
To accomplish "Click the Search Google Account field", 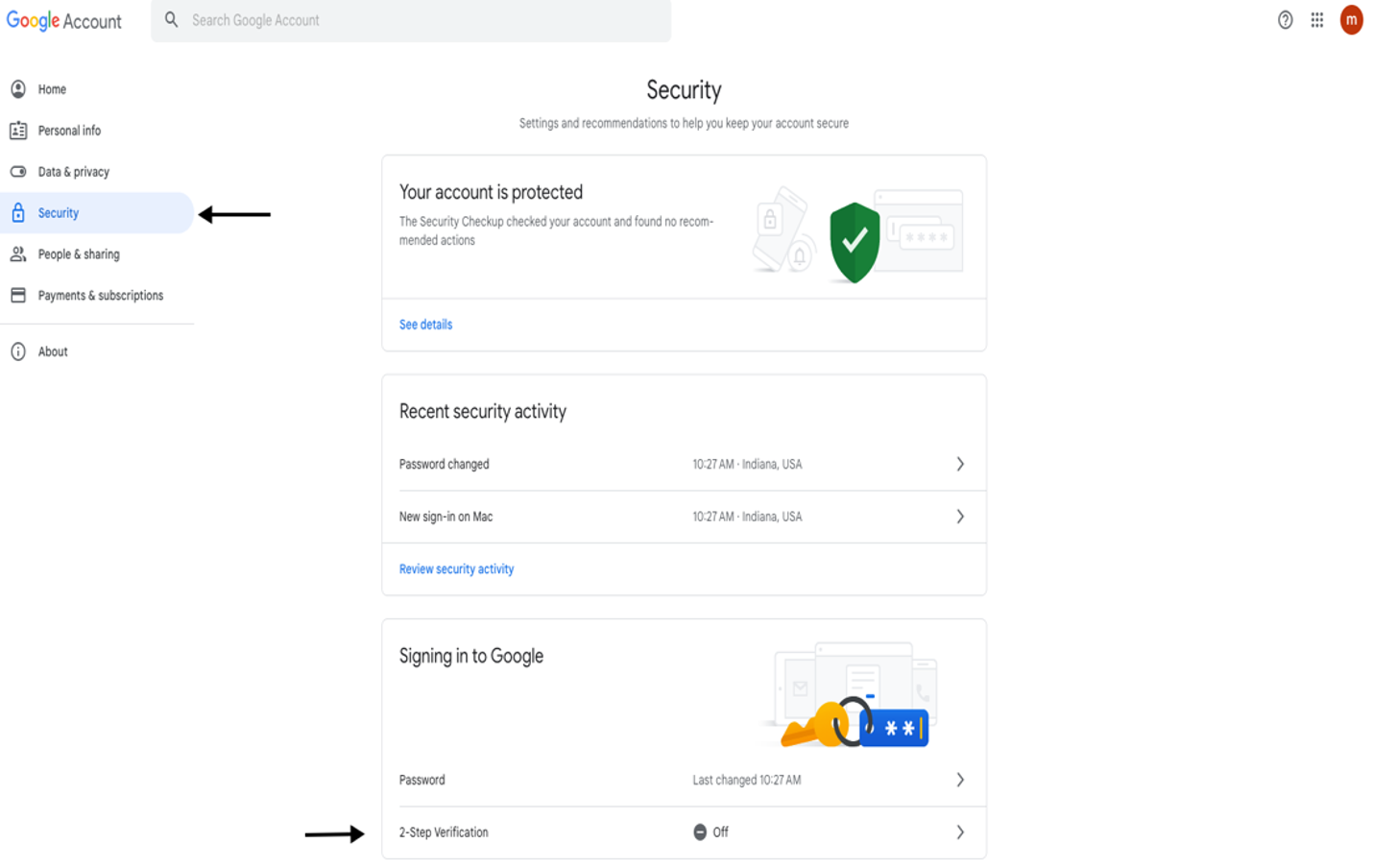I will [x=422, y=20].
